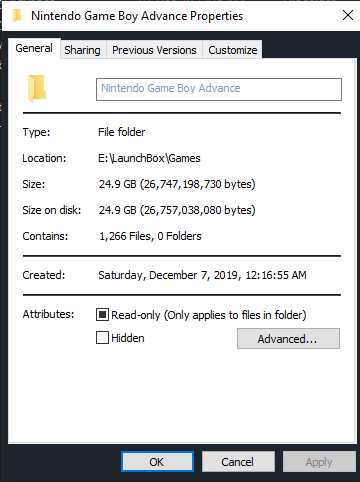
Task: Close the Properties dialog with the X
Action: coord(348,15)
